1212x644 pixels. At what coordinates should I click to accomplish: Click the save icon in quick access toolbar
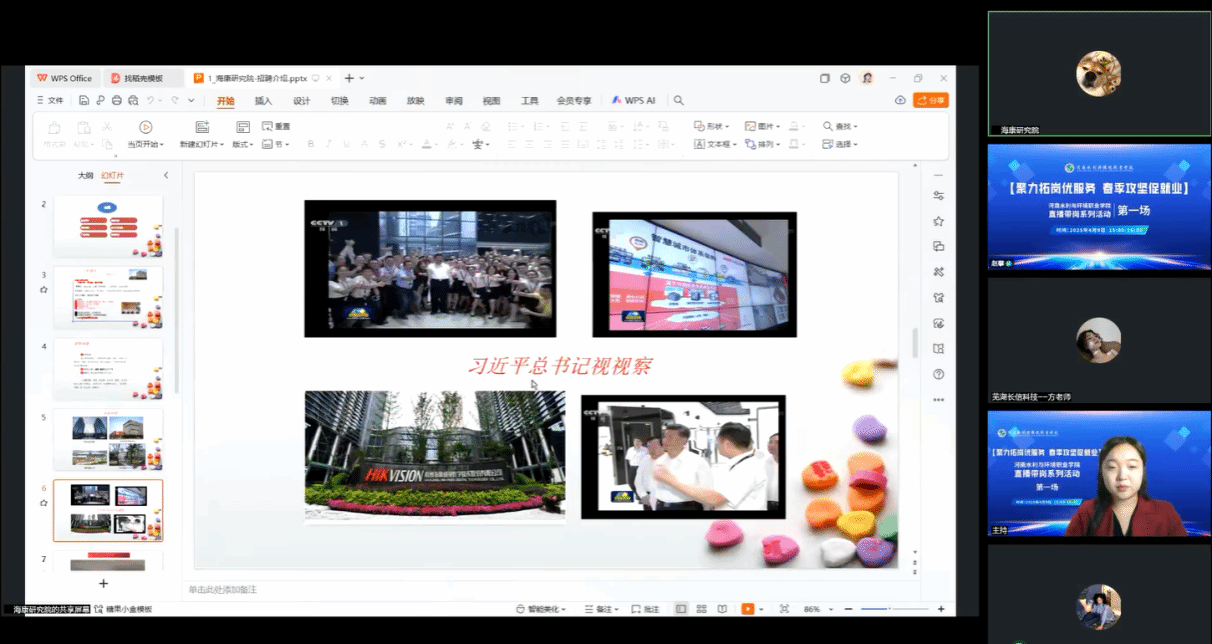pyautogui.click(x=85, y=100)
